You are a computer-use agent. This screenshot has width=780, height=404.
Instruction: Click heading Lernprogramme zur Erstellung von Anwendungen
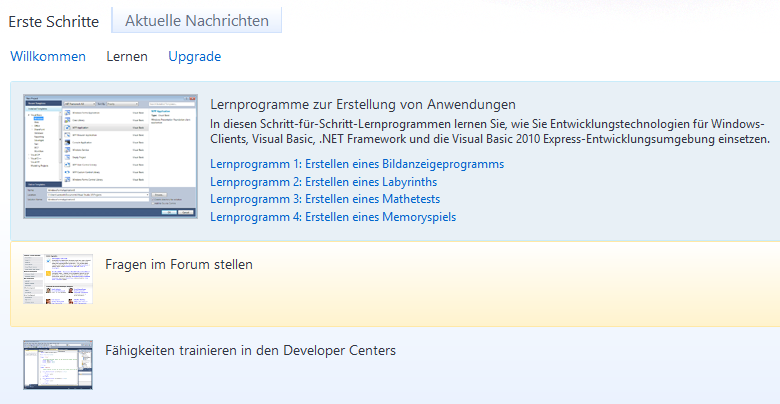363,104
